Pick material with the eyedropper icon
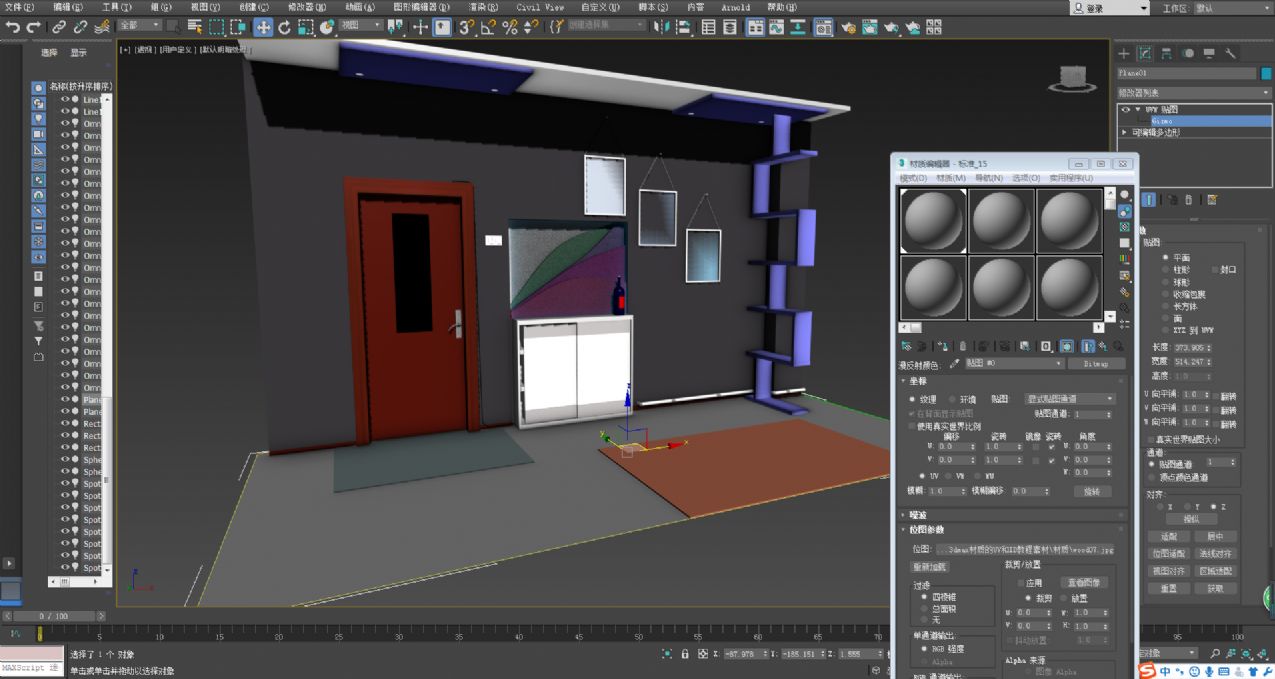The image size is (1275, 679). pyautogui.click(x=955, y=364)
